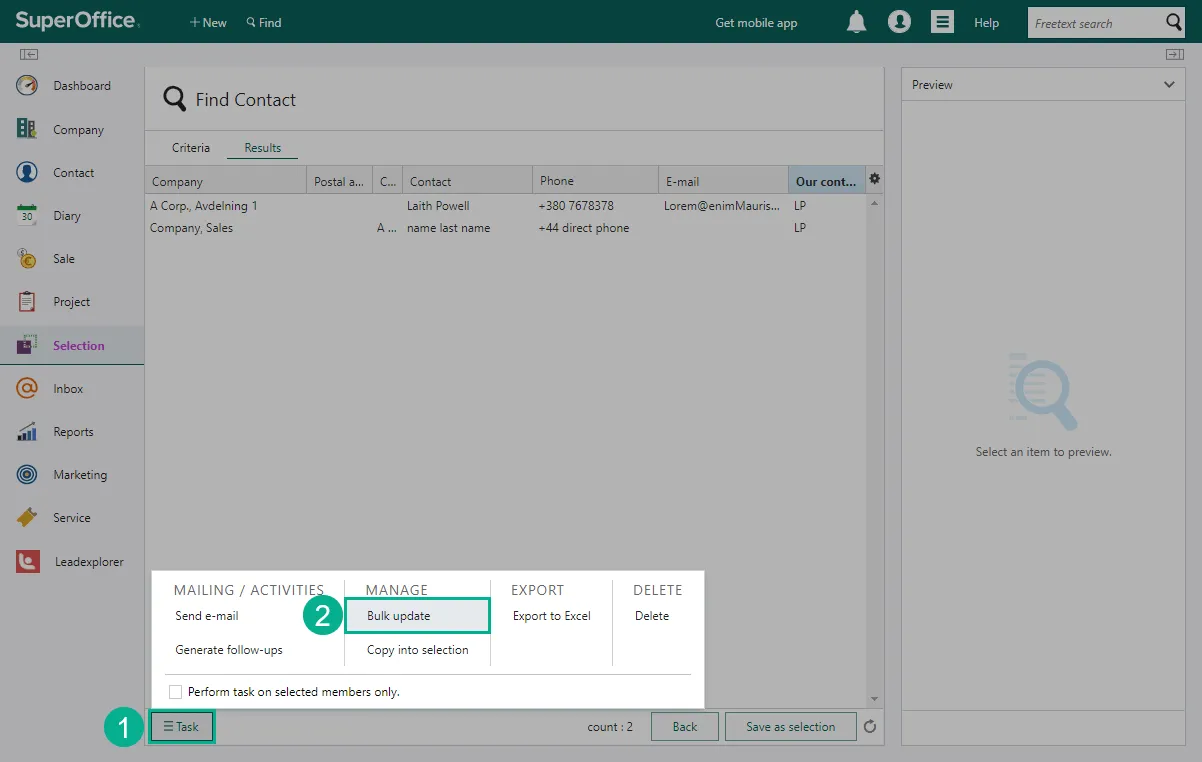Image resolution: width=1202 pixels, height=762 pixels.
Task: Open the Diary calendar icon
Action: click(27, 215)
